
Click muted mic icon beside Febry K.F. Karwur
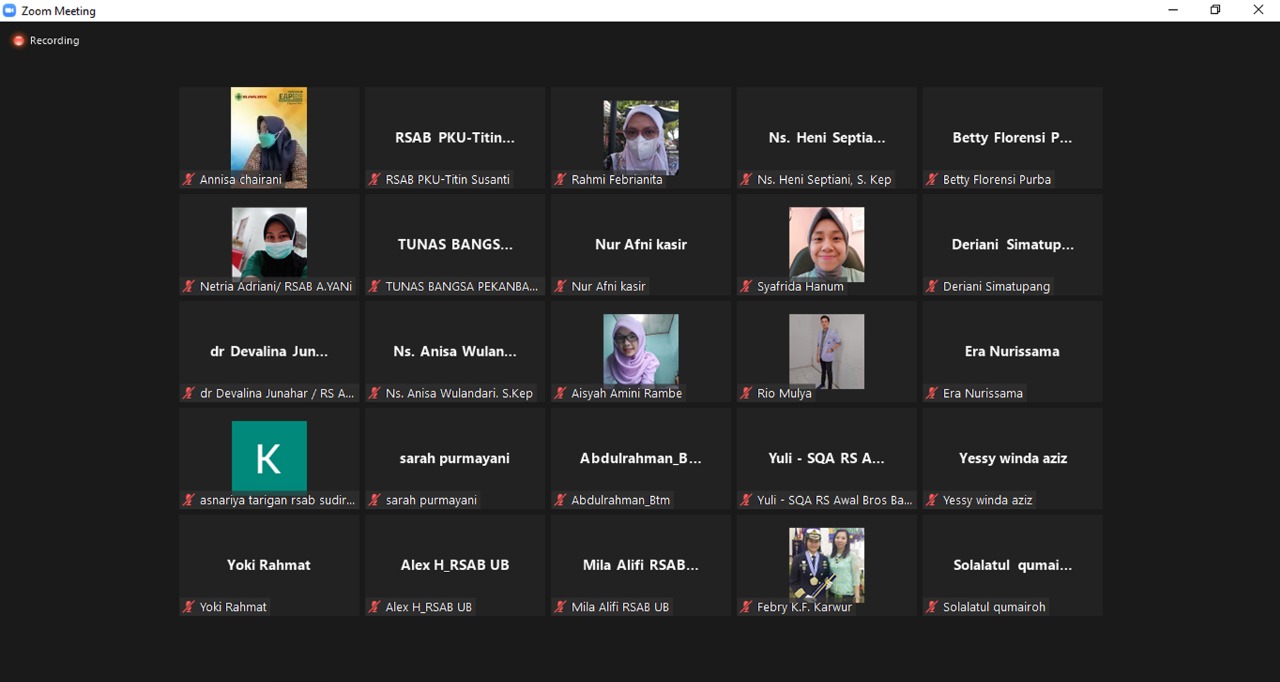tap(746, 607)
